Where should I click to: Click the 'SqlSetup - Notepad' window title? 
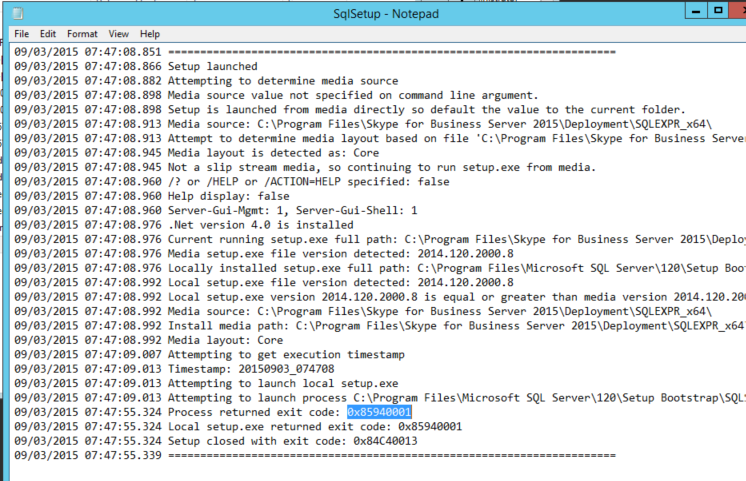tap(386, 14)
